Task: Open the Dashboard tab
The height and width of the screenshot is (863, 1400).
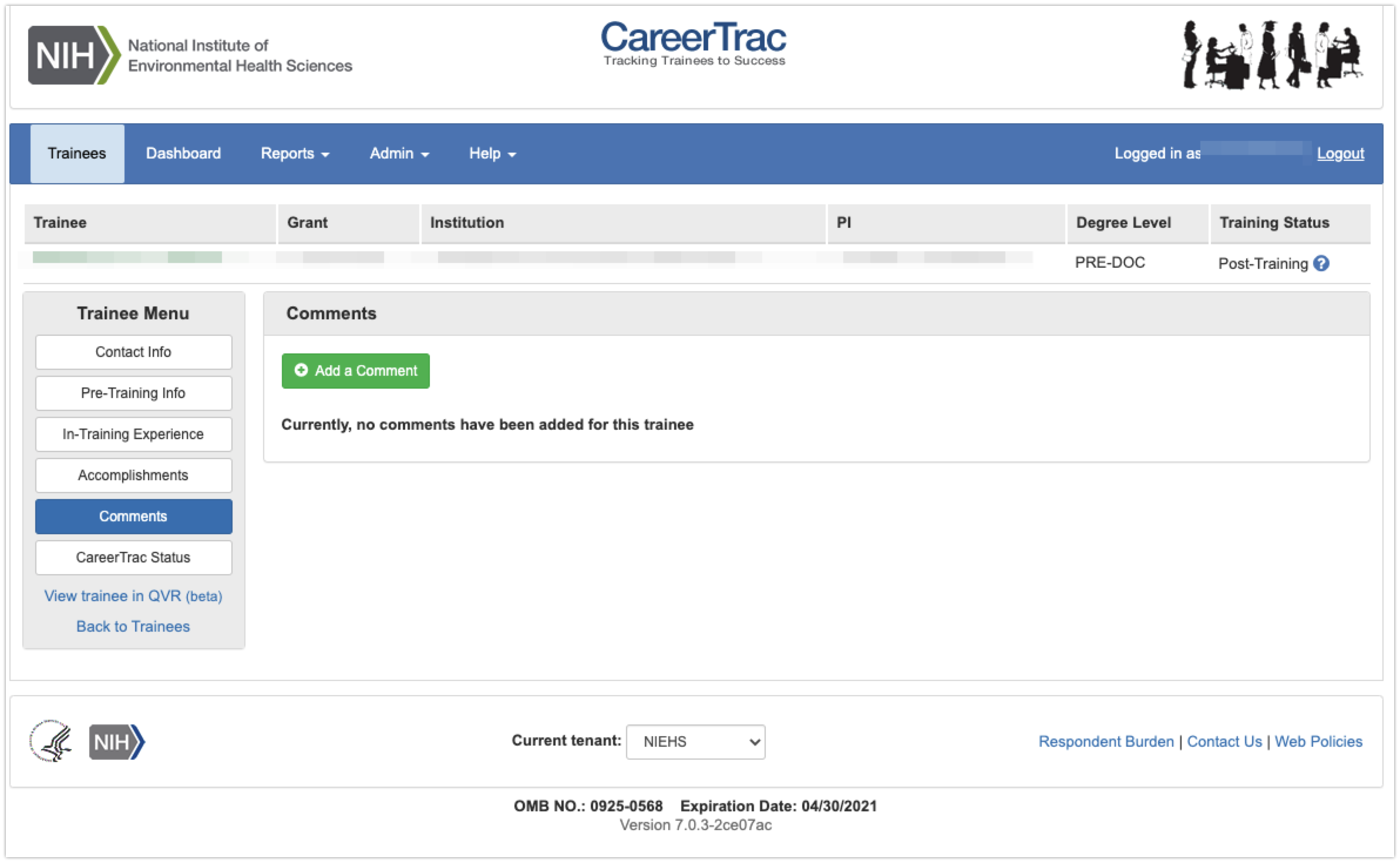Action: (183, 154)
